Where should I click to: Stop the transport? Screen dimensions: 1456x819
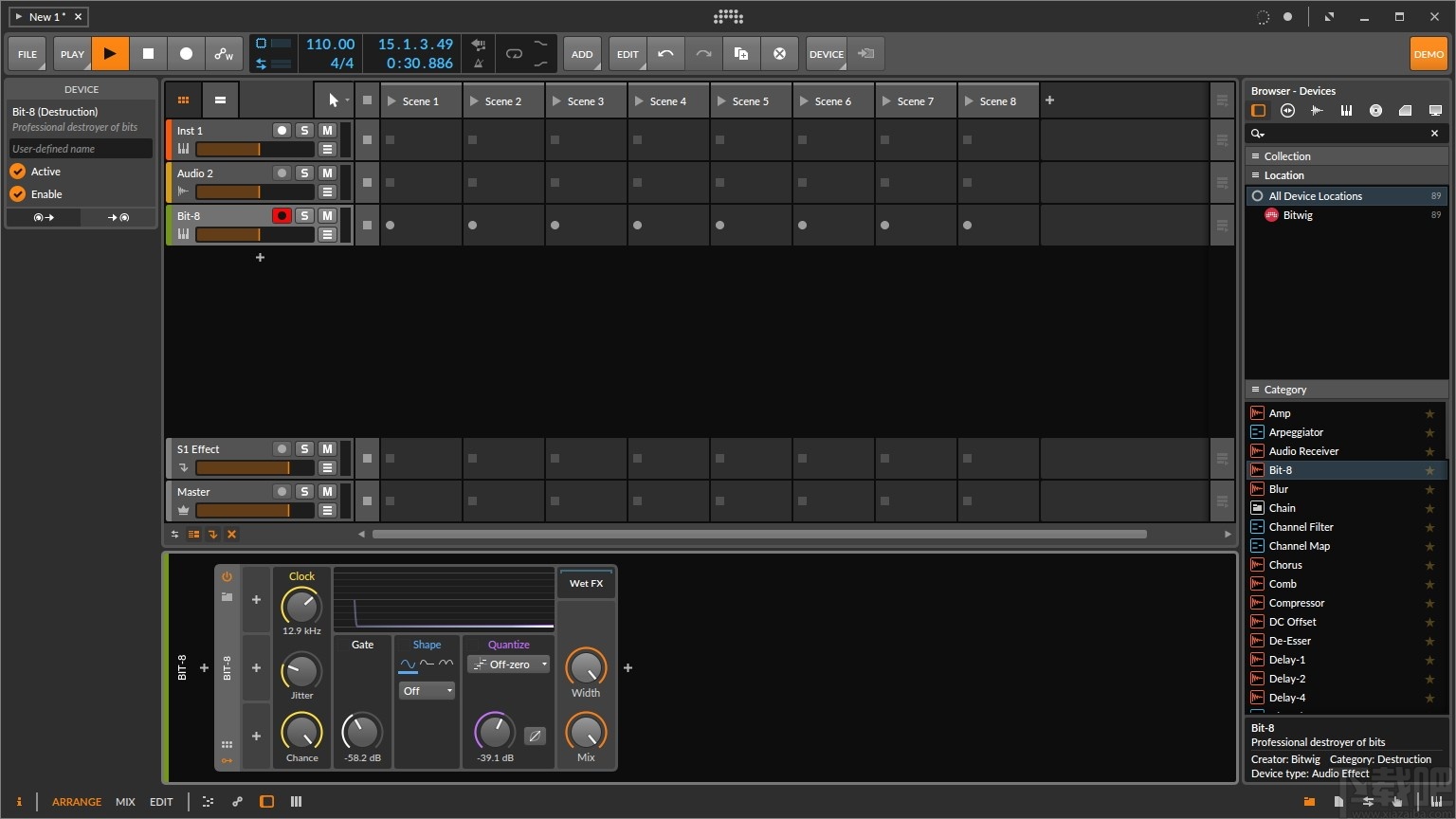148,54
